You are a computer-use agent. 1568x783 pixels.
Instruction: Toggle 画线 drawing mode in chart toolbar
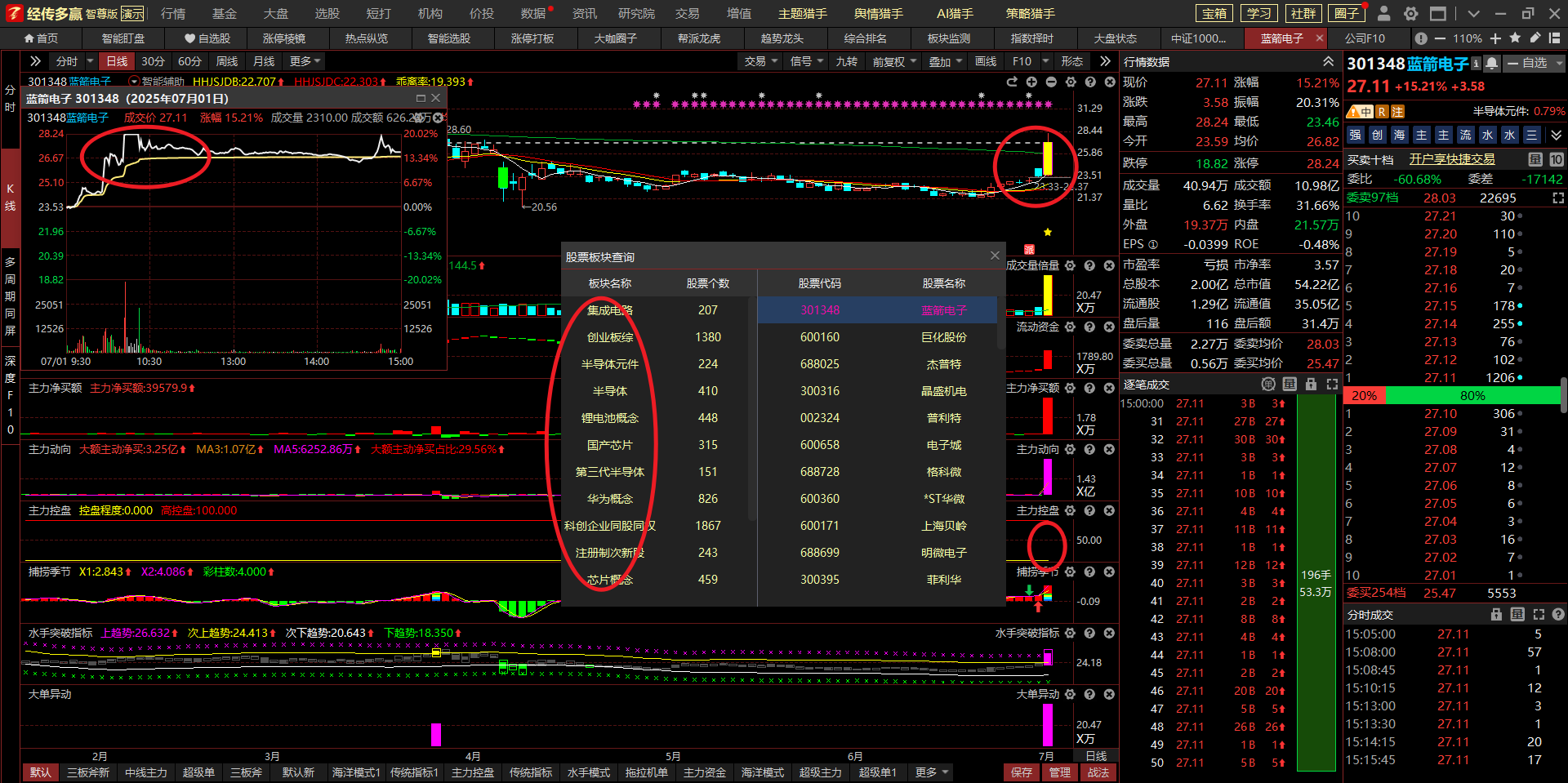(x=986, y=61)
